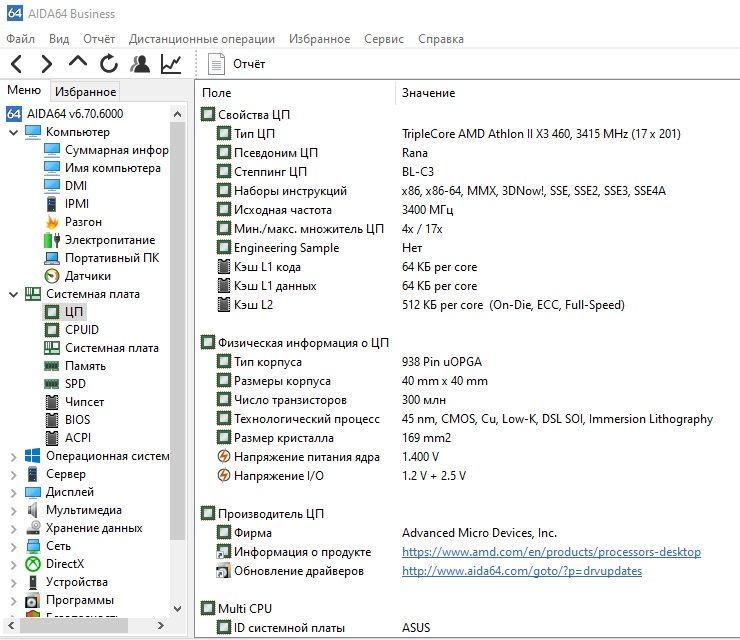Expand the Мультимедиа tree node
This screenshot has width=740, height=640.
point(14,510)
